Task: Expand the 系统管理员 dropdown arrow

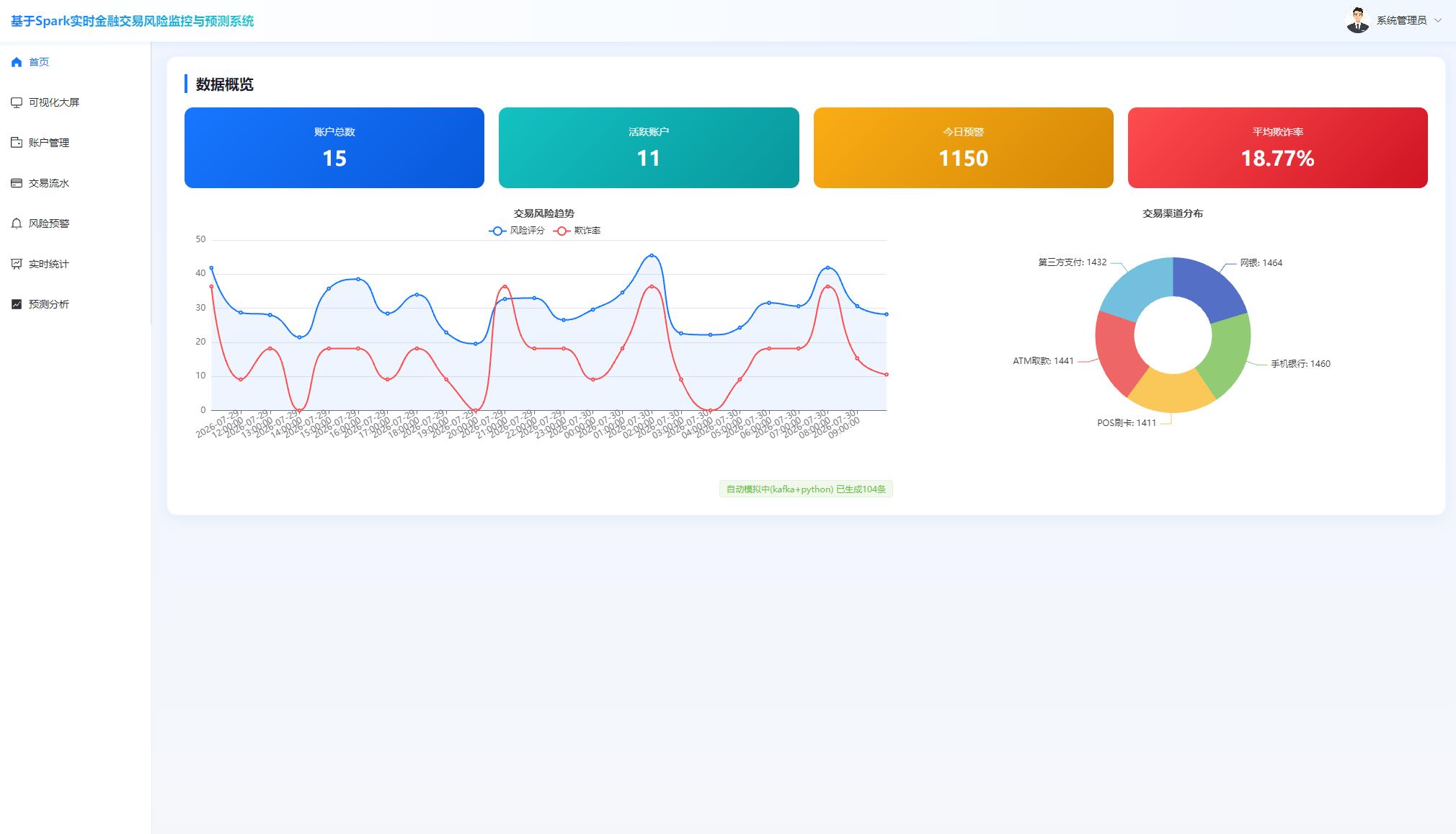Action: pyautogui.click(x=1438, y=20)
